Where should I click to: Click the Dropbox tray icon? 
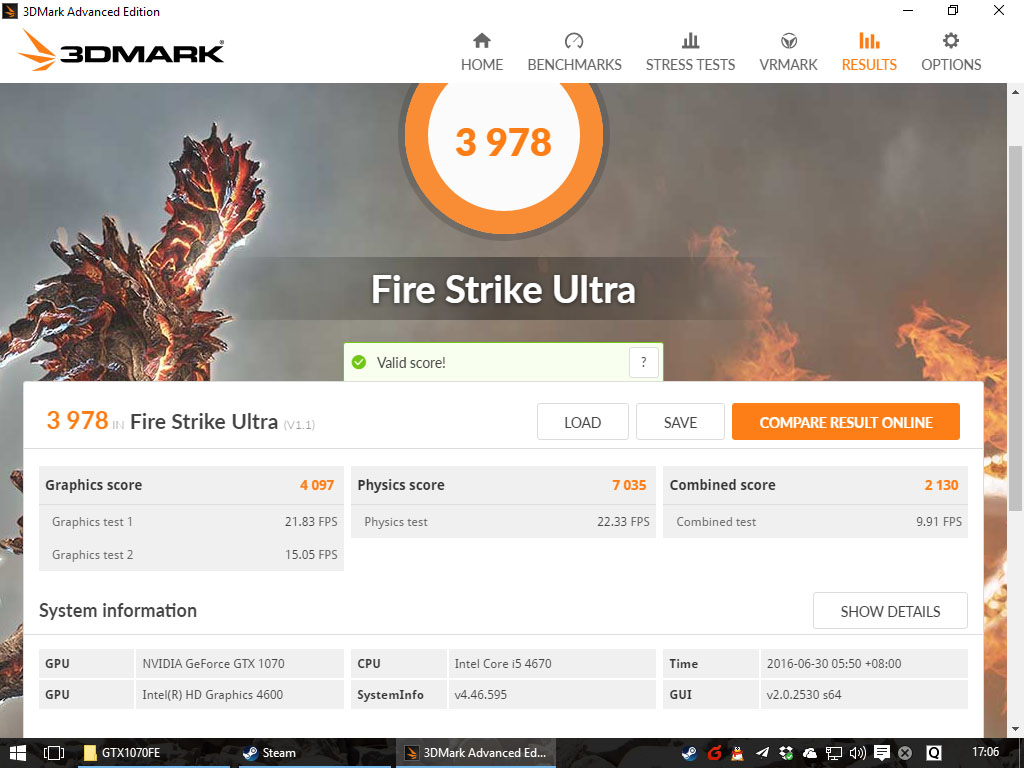pyautogui.click(x=786, y=753)
